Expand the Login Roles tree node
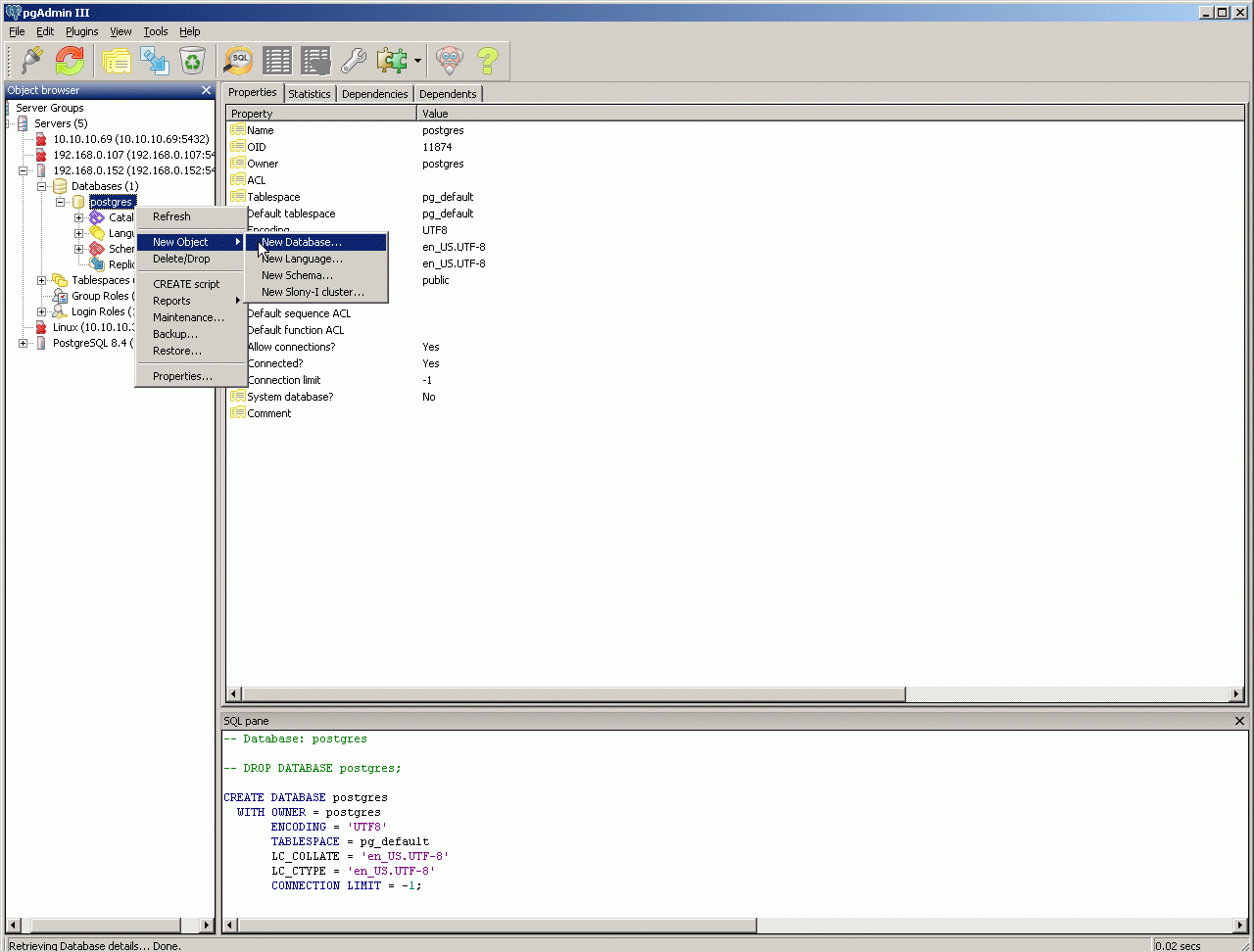 click(x=41, y=311)
